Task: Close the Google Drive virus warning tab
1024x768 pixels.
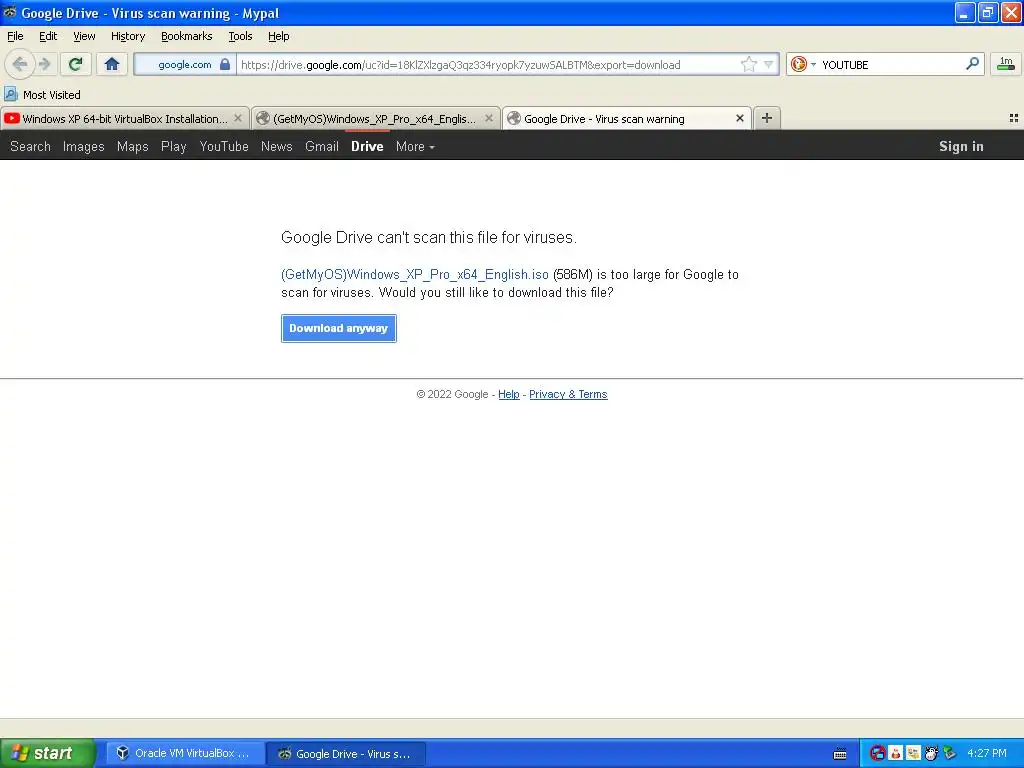Action: click(x=739, y=118)
